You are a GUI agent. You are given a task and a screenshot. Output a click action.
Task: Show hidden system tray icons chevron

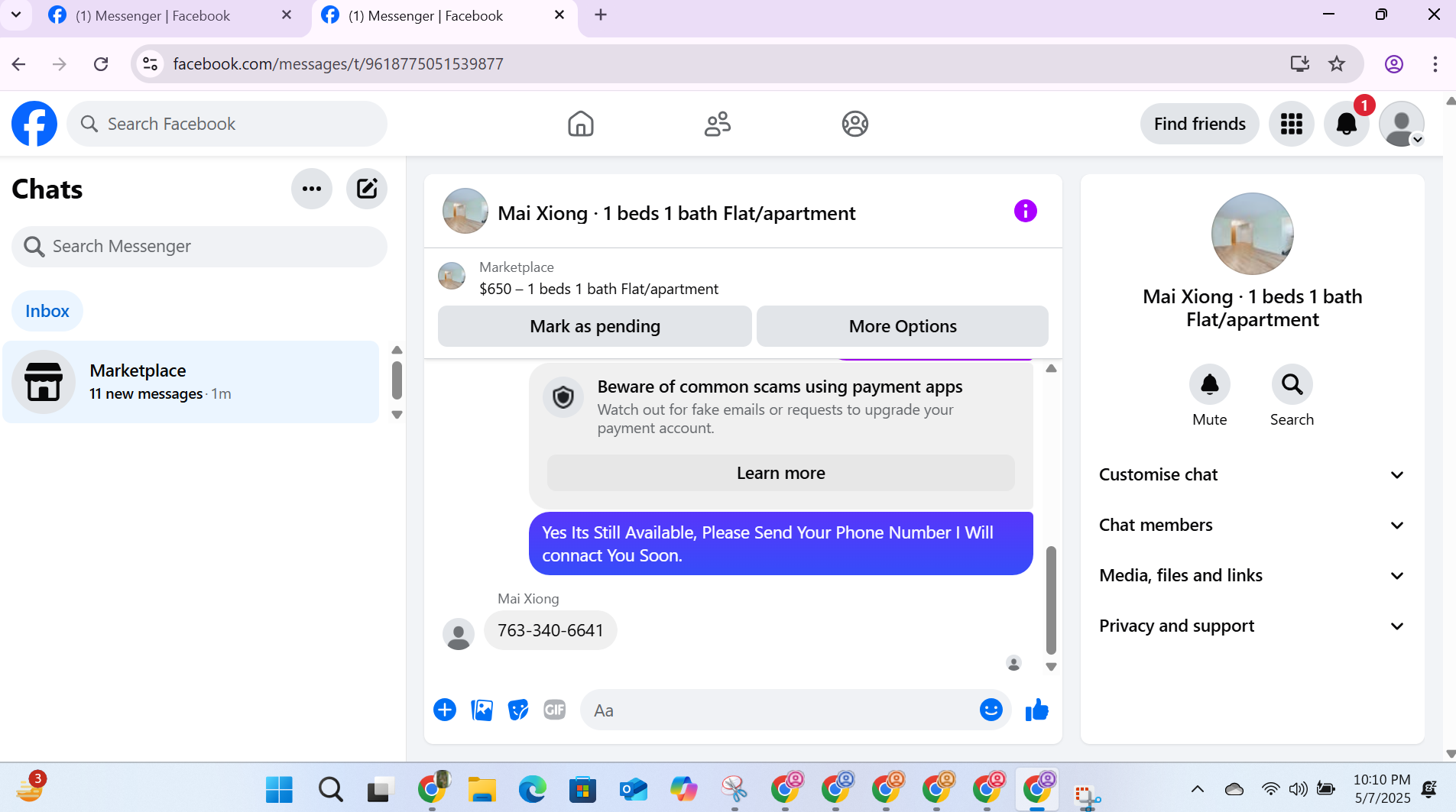[1197, 789]
